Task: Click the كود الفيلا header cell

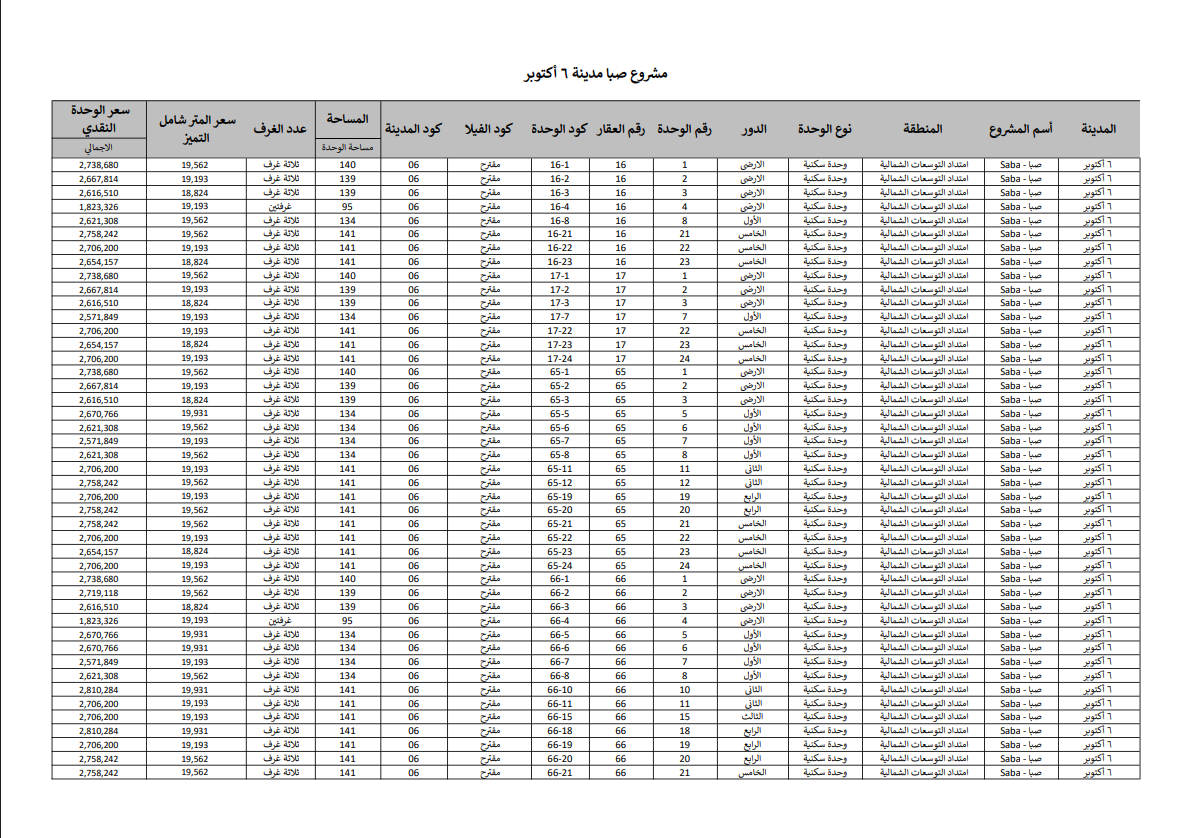Action: tap(489, 129)
